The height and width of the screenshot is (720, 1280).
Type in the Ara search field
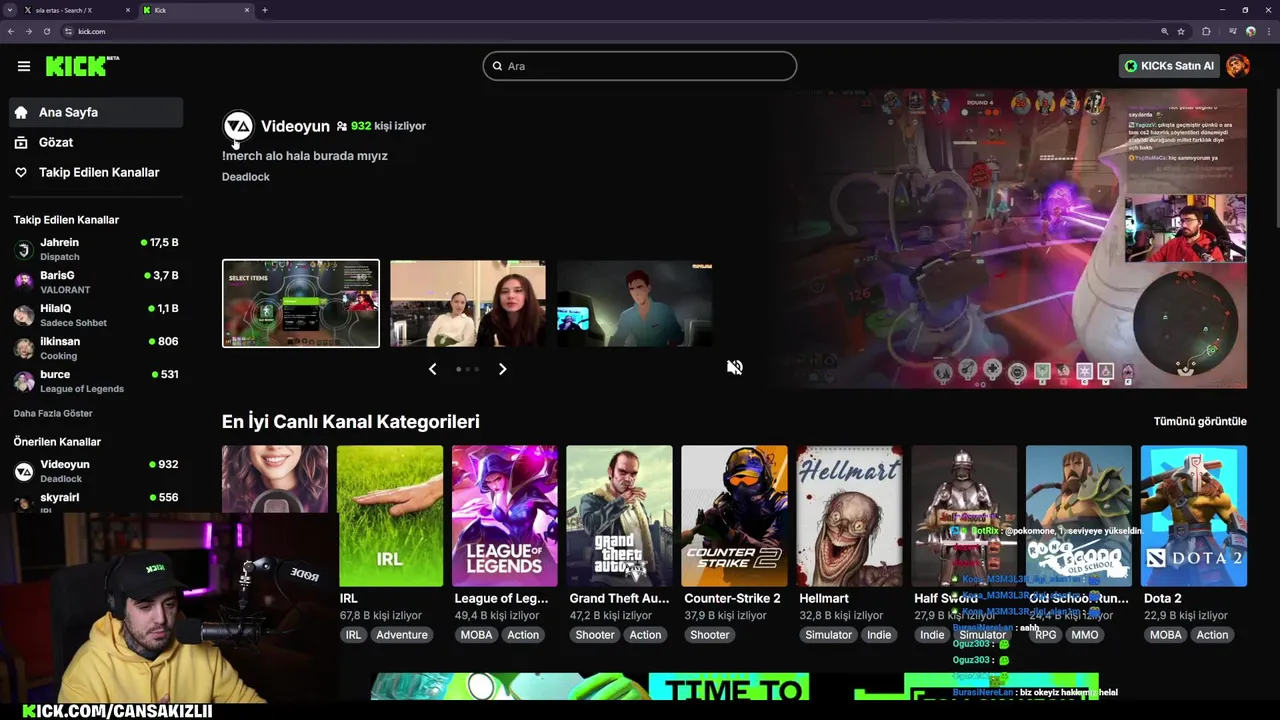pos(640,66)
